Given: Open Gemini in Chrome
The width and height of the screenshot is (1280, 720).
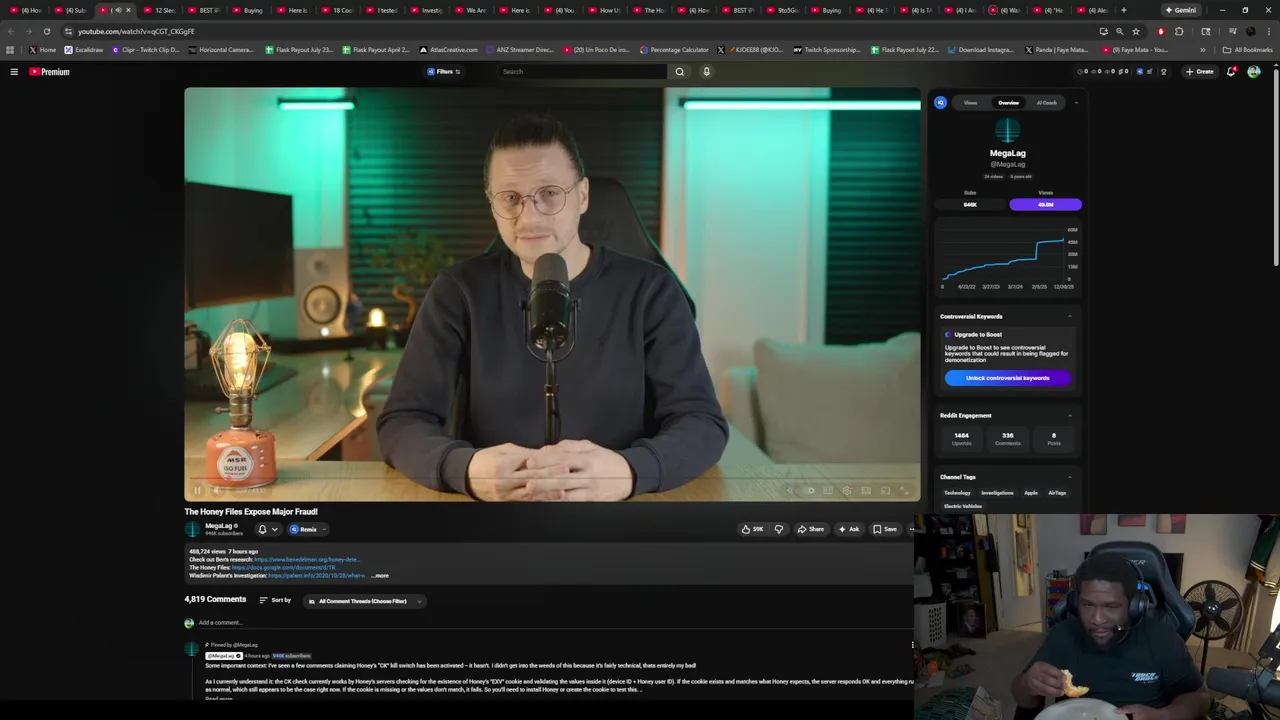Looking at the screenshot, I should pos(1181,10).
